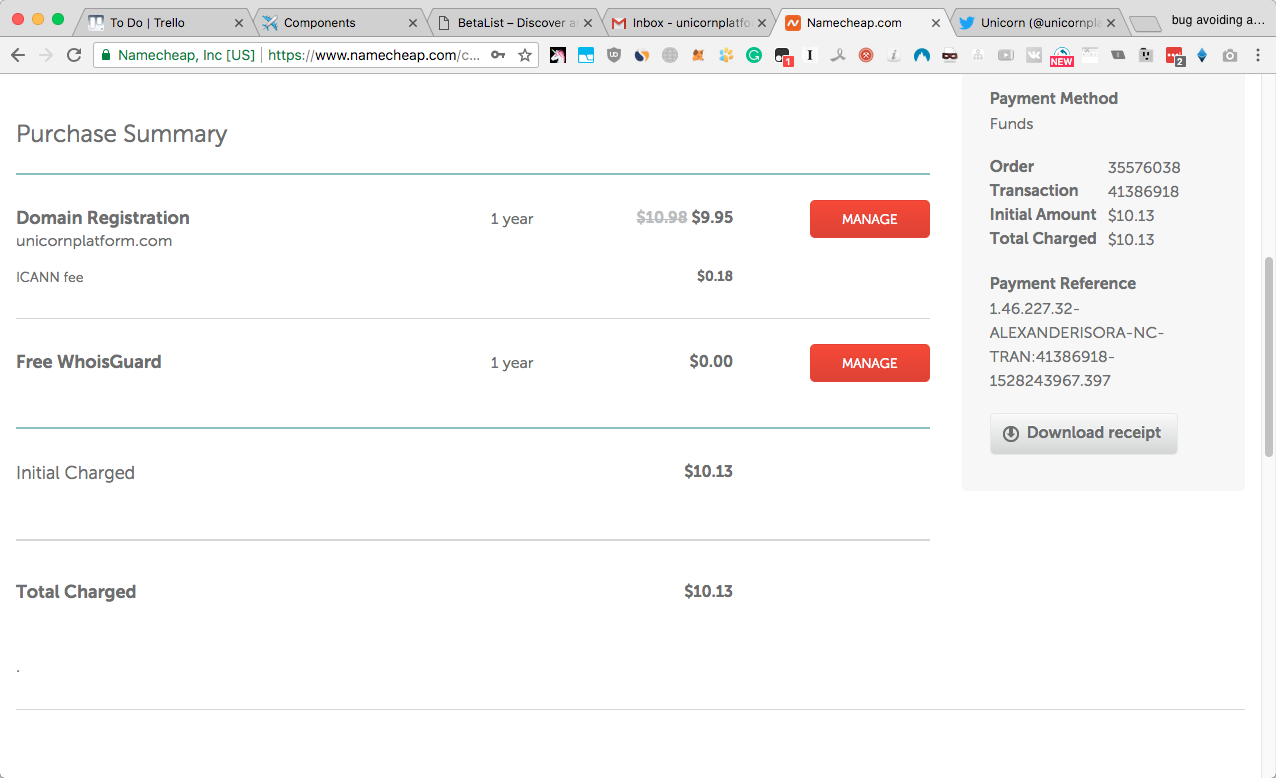Download receipt from the order sidebar

click(1083, 433)
